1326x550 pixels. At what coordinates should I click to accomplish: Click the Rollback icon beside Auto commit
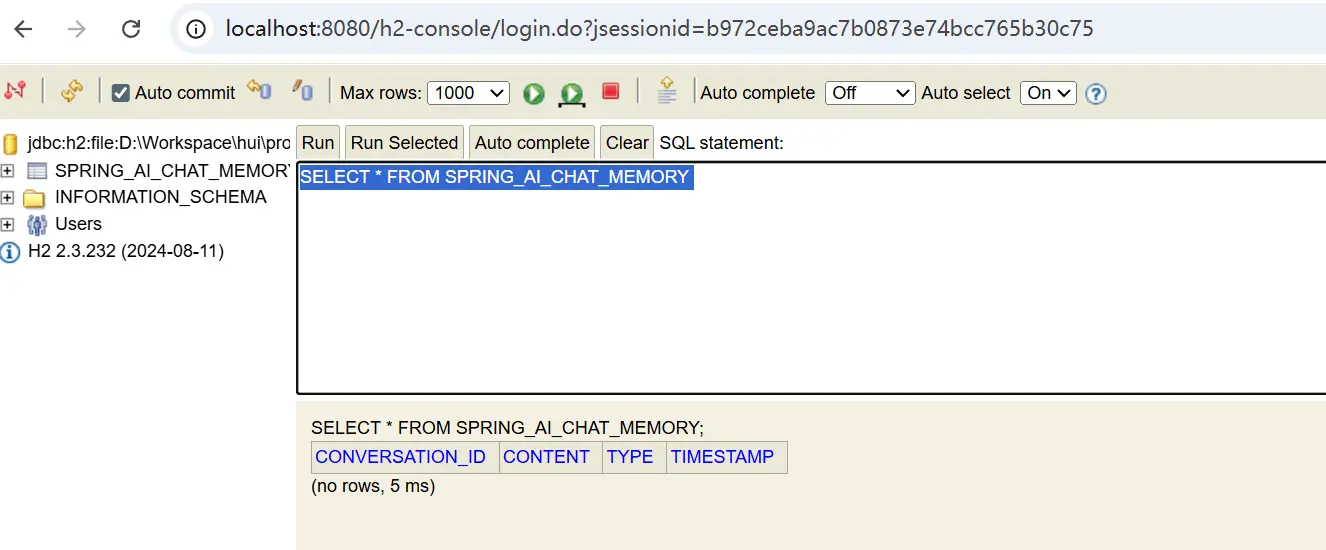(x=259, y=91)
